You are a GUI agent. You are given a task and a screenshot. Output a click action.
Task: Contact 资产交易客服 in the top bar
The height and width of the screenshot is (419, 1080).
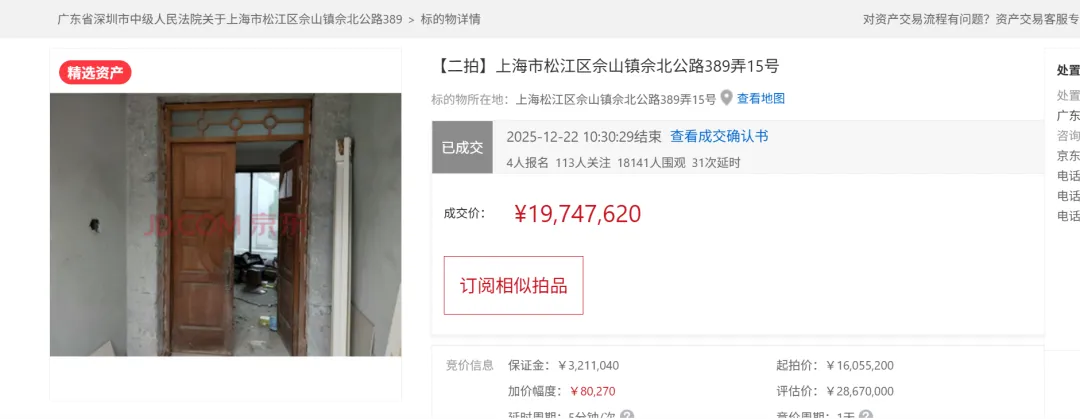pos(1037,19)
